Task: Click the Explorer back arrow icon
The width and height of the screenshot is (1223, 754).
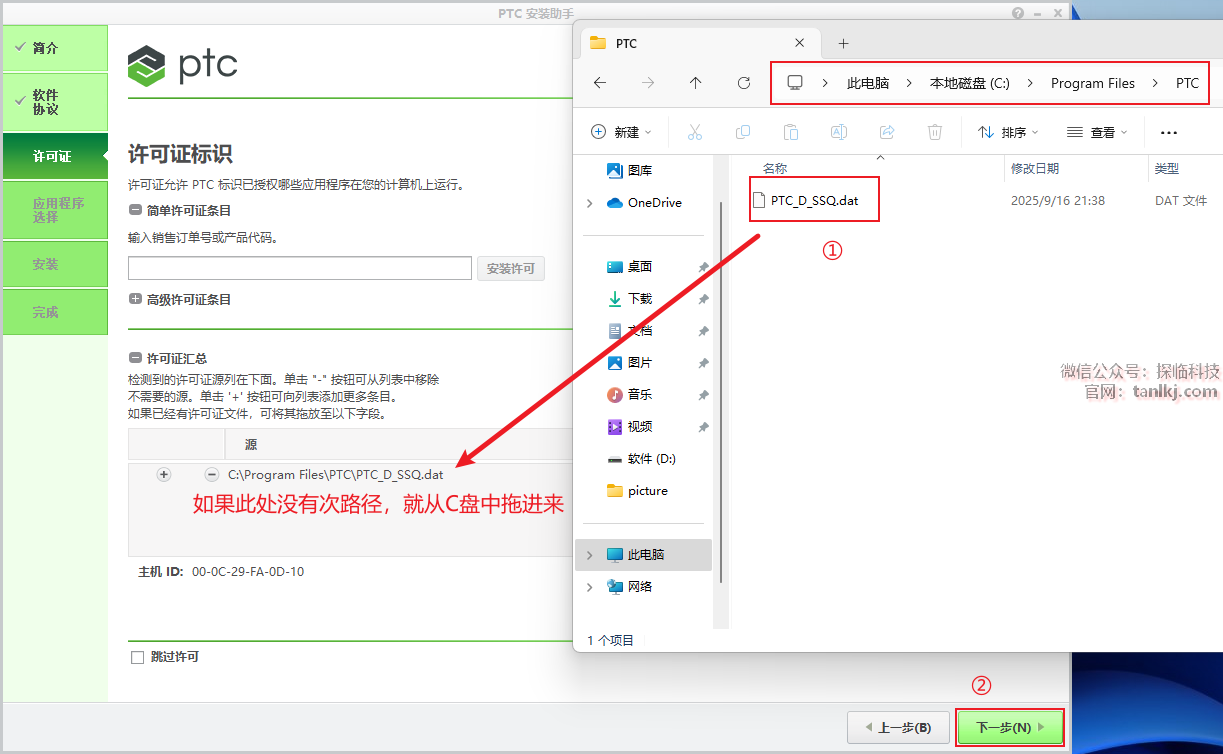Action: point(600,83)
